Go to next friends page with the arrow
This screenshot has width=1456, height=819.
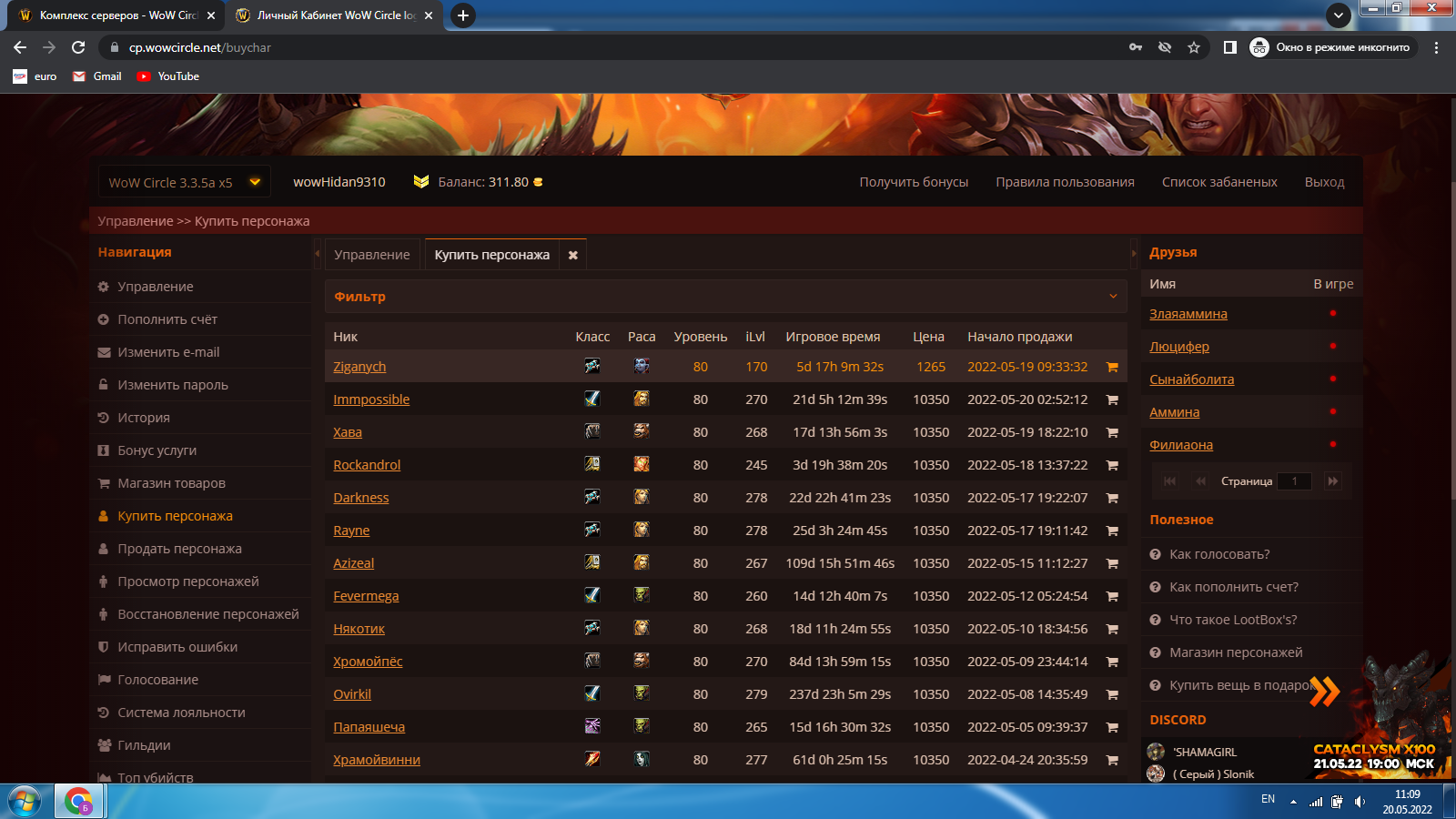tap(1332, 481)
